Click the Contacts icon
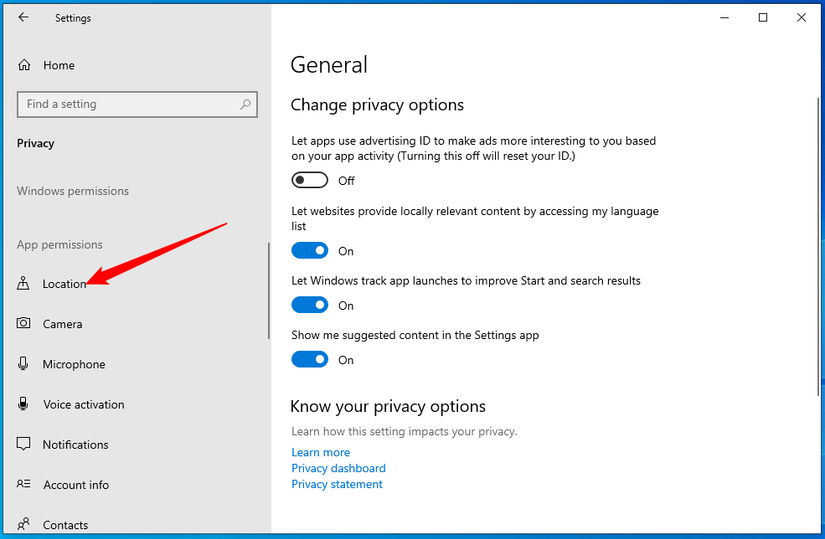This screenshot has height=539, width=825. tap(24, 524)
